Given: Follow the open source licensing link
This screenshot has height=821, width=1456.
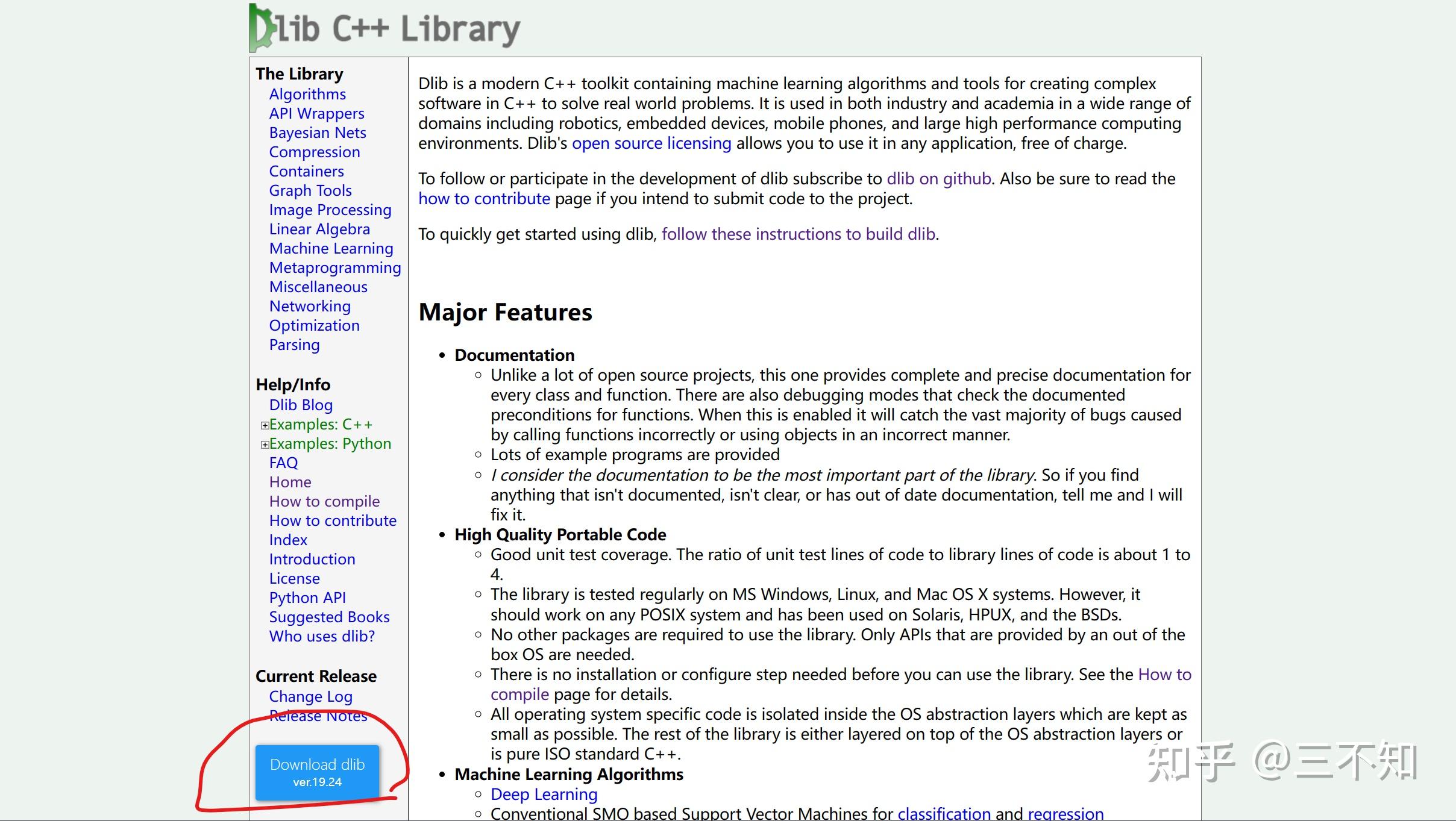Looking at the screenshot, I should coord(651,143).
